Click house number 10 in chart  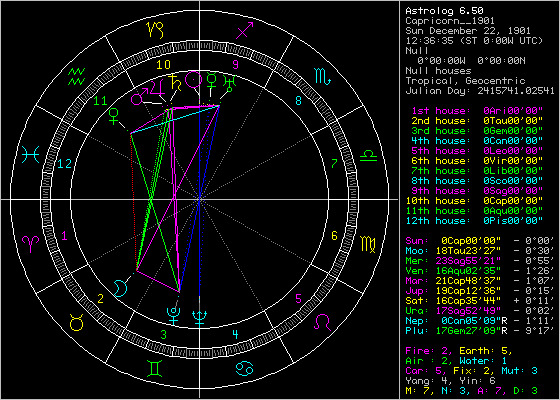tap(163, 65)
